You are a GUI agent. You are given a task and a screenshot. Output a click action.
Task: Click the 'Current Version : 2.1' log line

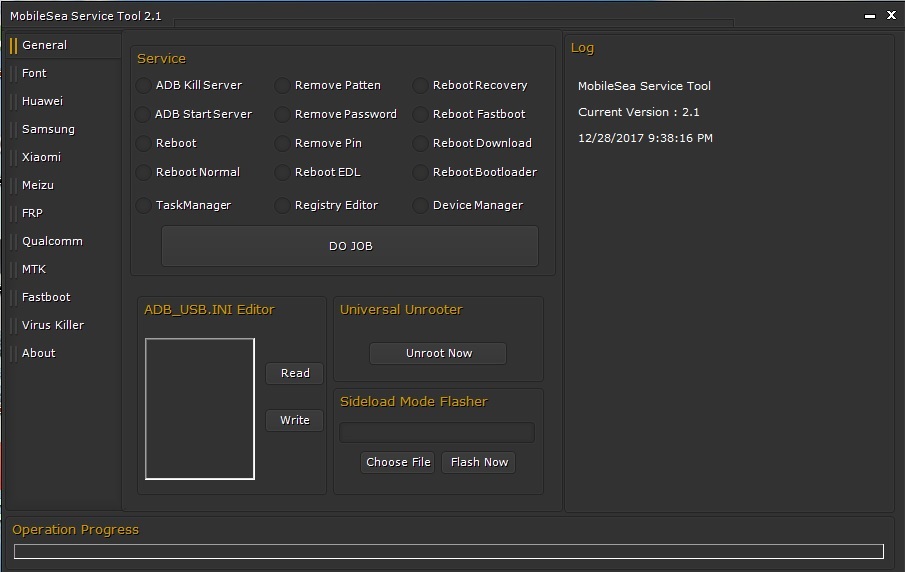click(x=638, y=112)
